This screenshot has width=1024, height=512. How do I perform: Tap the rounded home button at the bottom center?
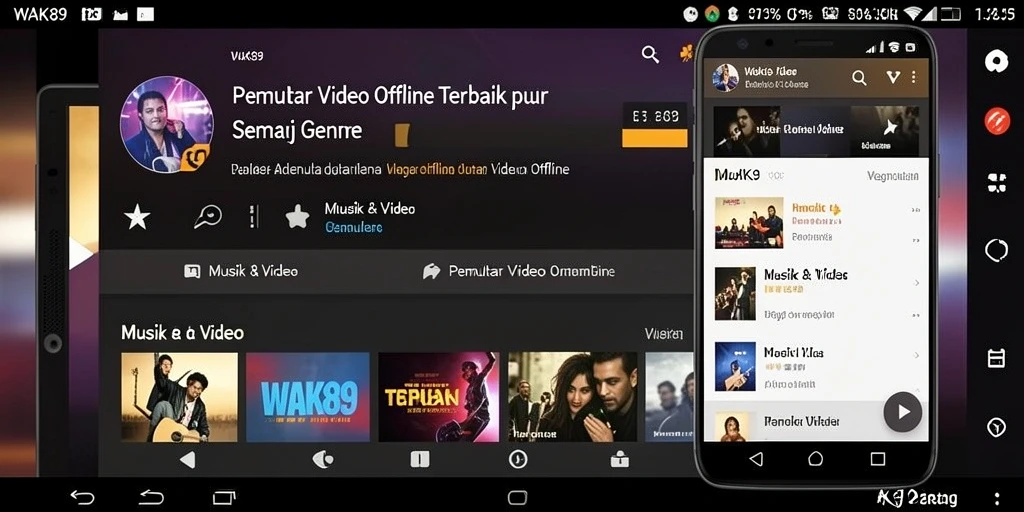coord(517,498)
